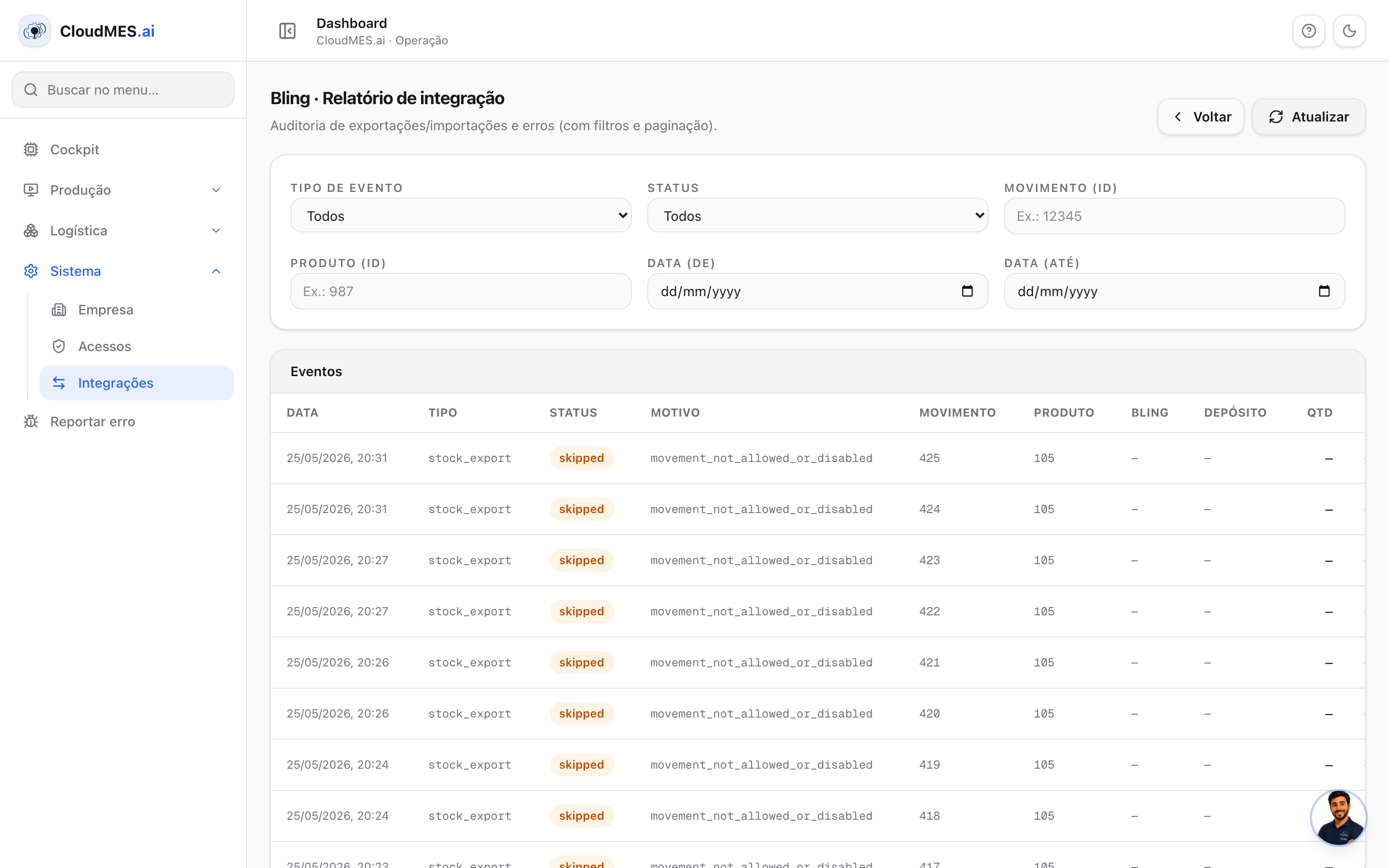Open the Cockpit menu item
The width and height of the screenshot is (1389, 868).
point(123,149)
